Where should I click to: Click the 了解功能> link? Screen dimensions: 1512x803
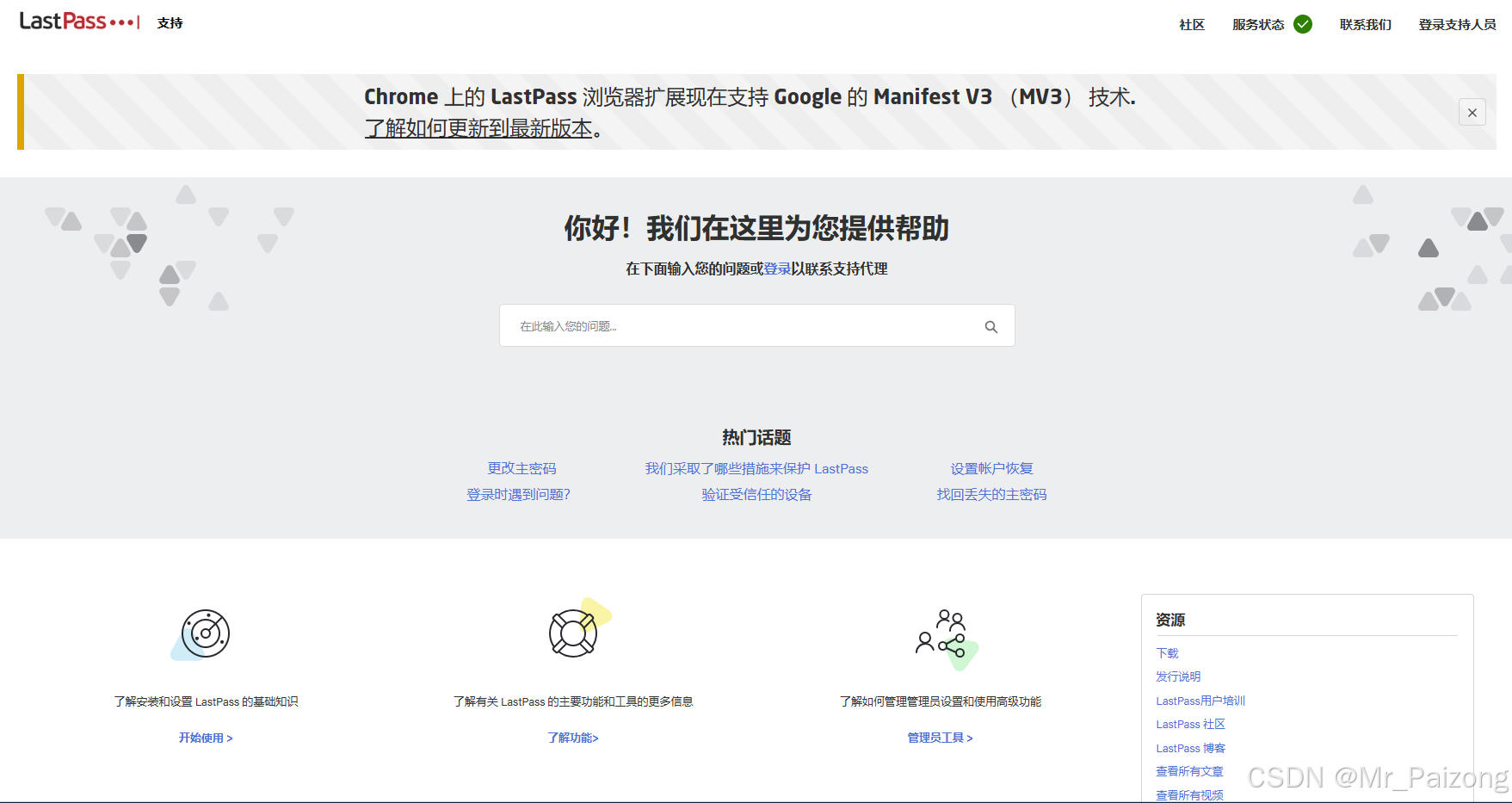[x=573, y=738]
